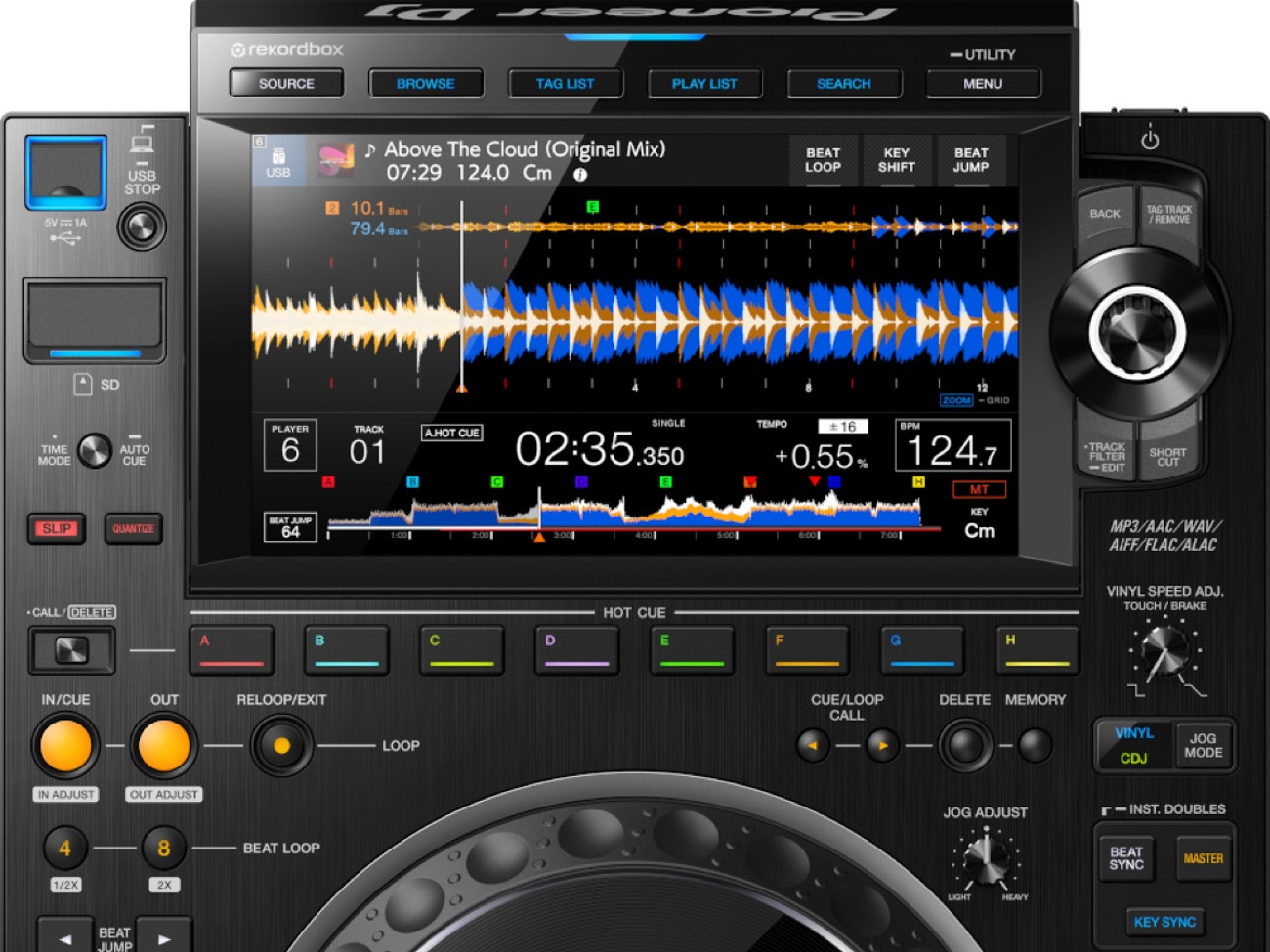Switch to the BROWSE view
The height and width of the screenshot is (952, 1270).
click(425, 84)
